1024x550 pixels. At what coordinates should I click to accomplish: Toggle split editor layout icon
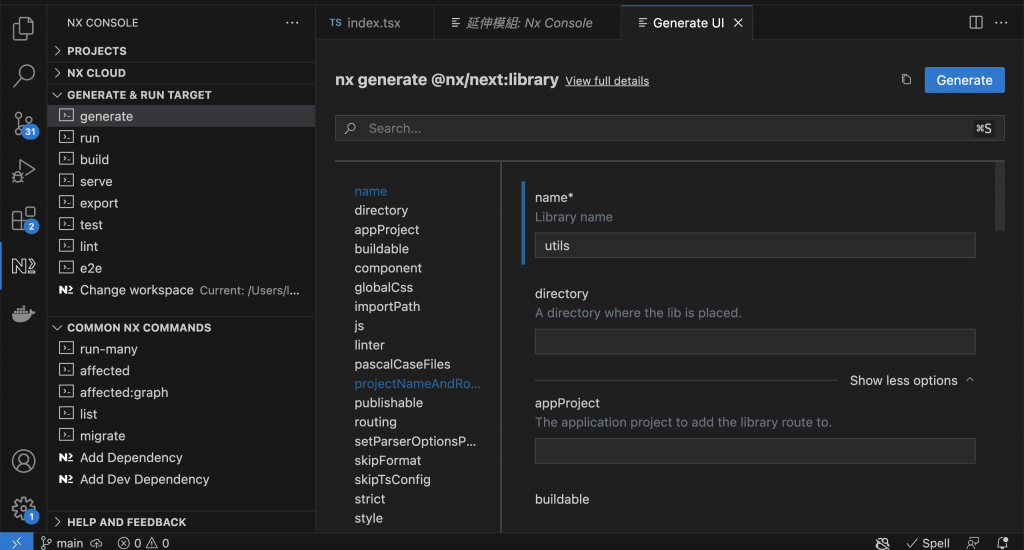(x=976, y=22)
